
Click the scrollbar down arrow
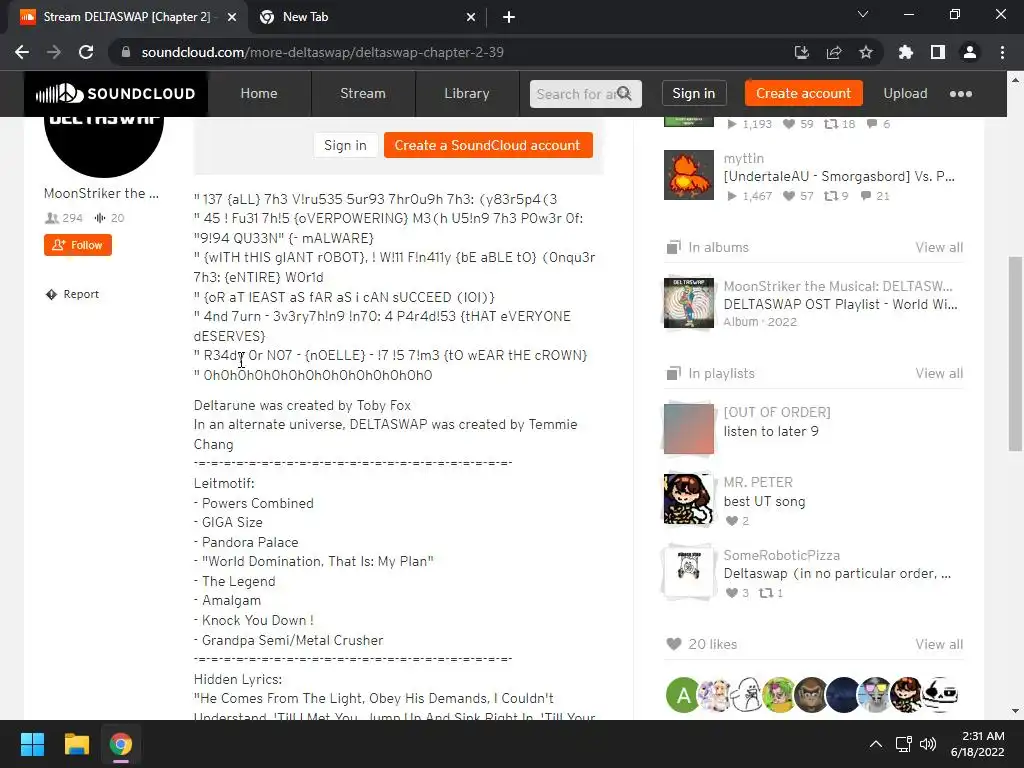tap(1015, 711)
